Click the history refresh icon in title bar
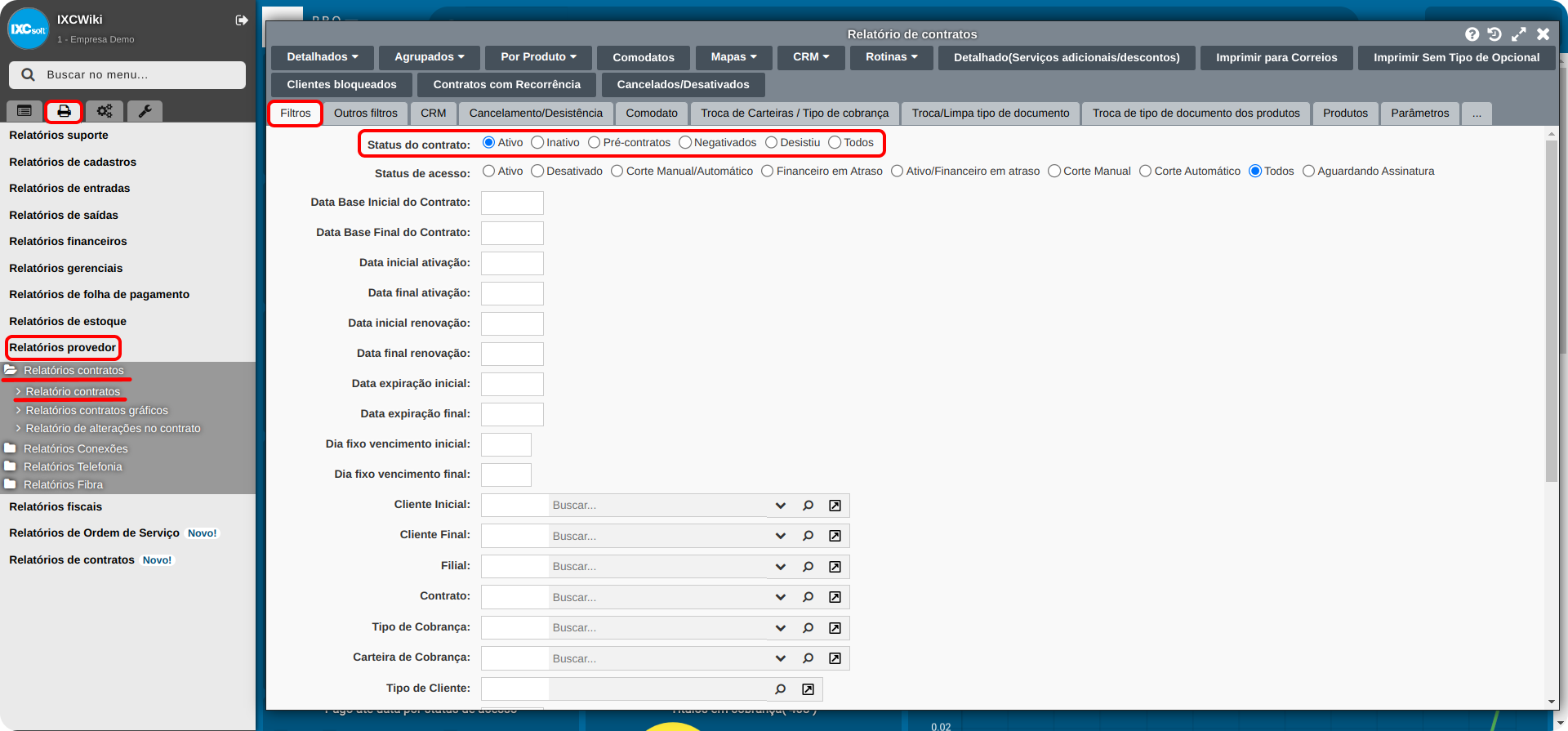Screen dimensions: 1568x731 (1494, 34)
